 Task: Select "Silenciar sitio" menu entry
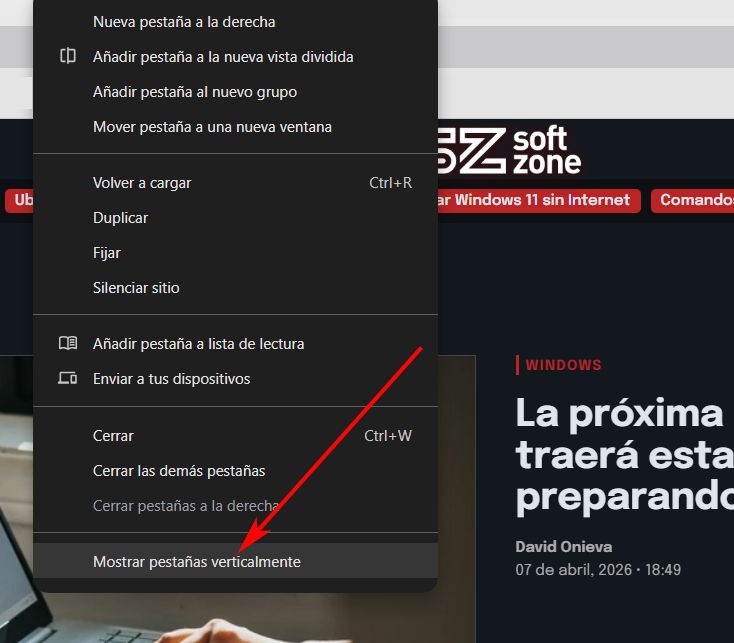(235, 288)
